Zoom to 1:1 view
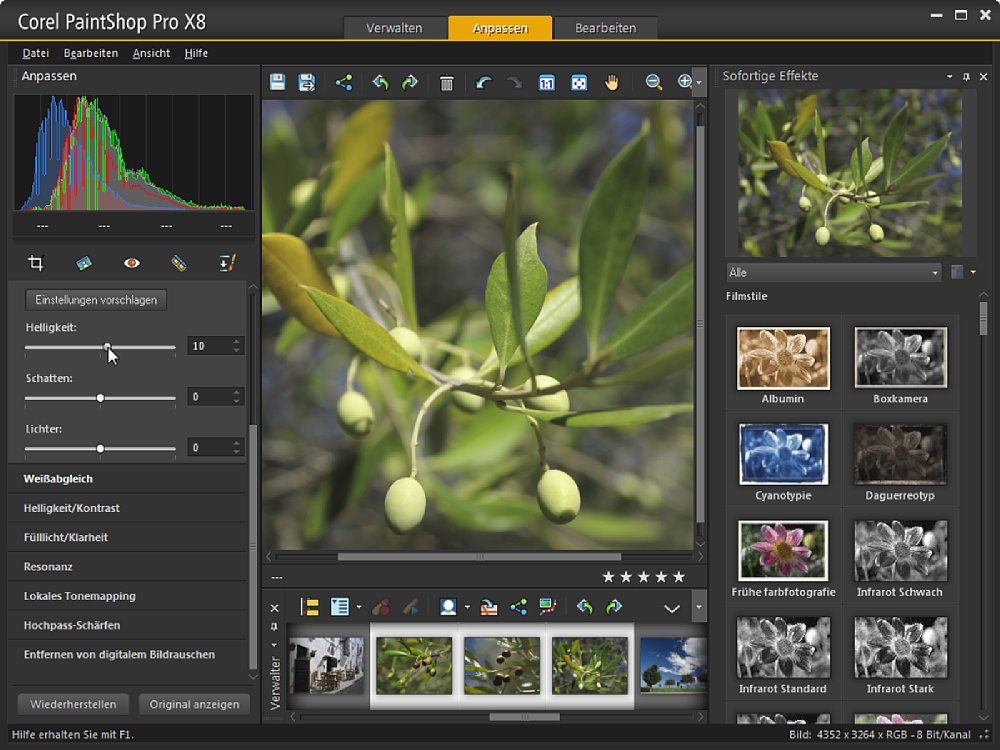Viewport: 1000px width, 750px height. [x=547, y=83]
